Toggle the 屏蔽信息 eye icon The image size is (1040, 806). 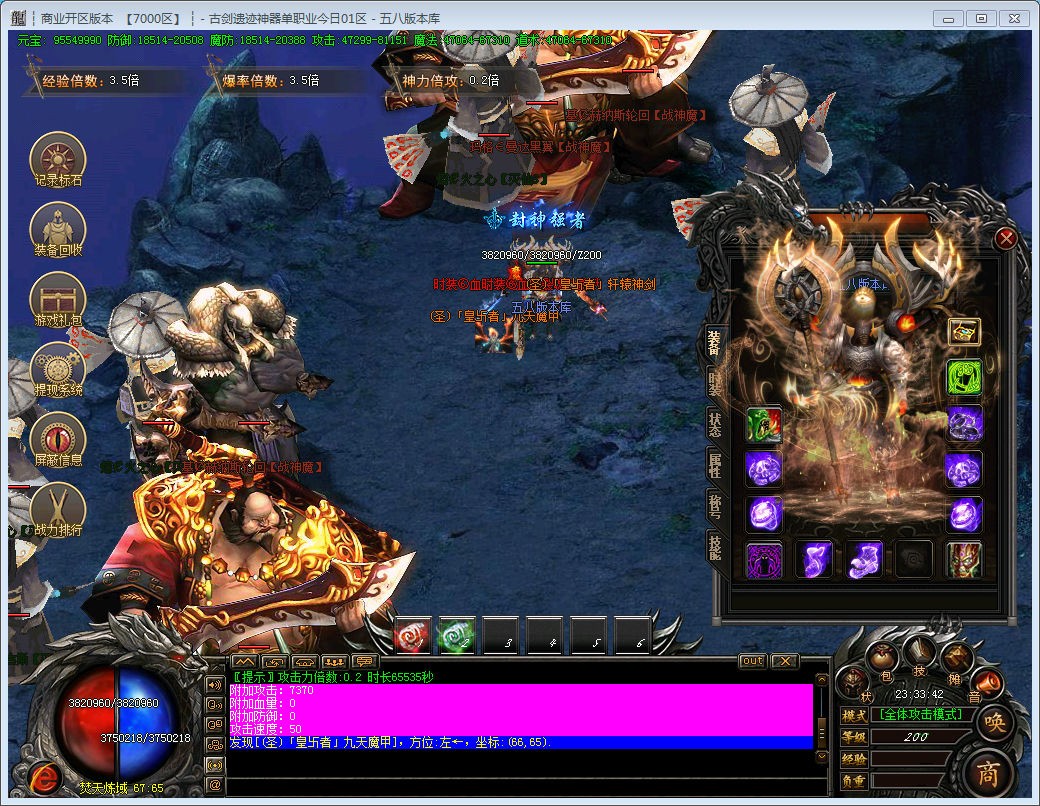[58, 440]
